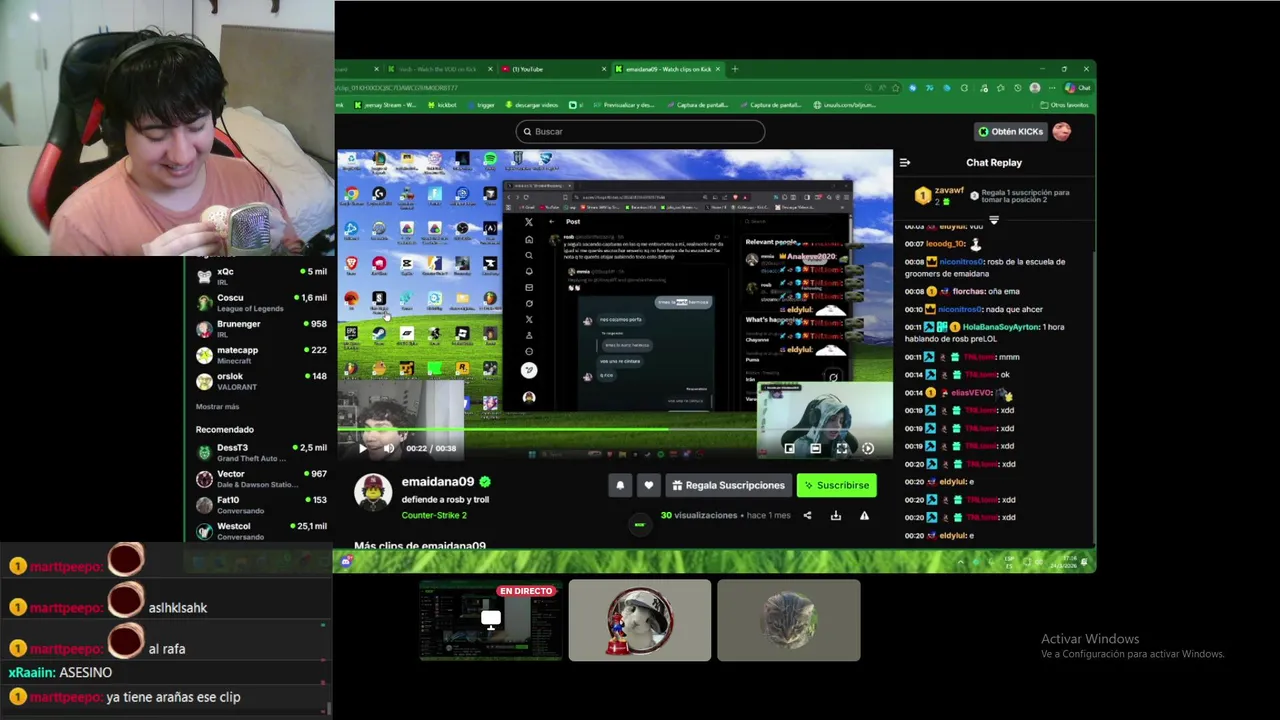The height and width of the screenshot is (720, 1280).
Task: Enter fullscreen on the clip player
Action: 841,449
